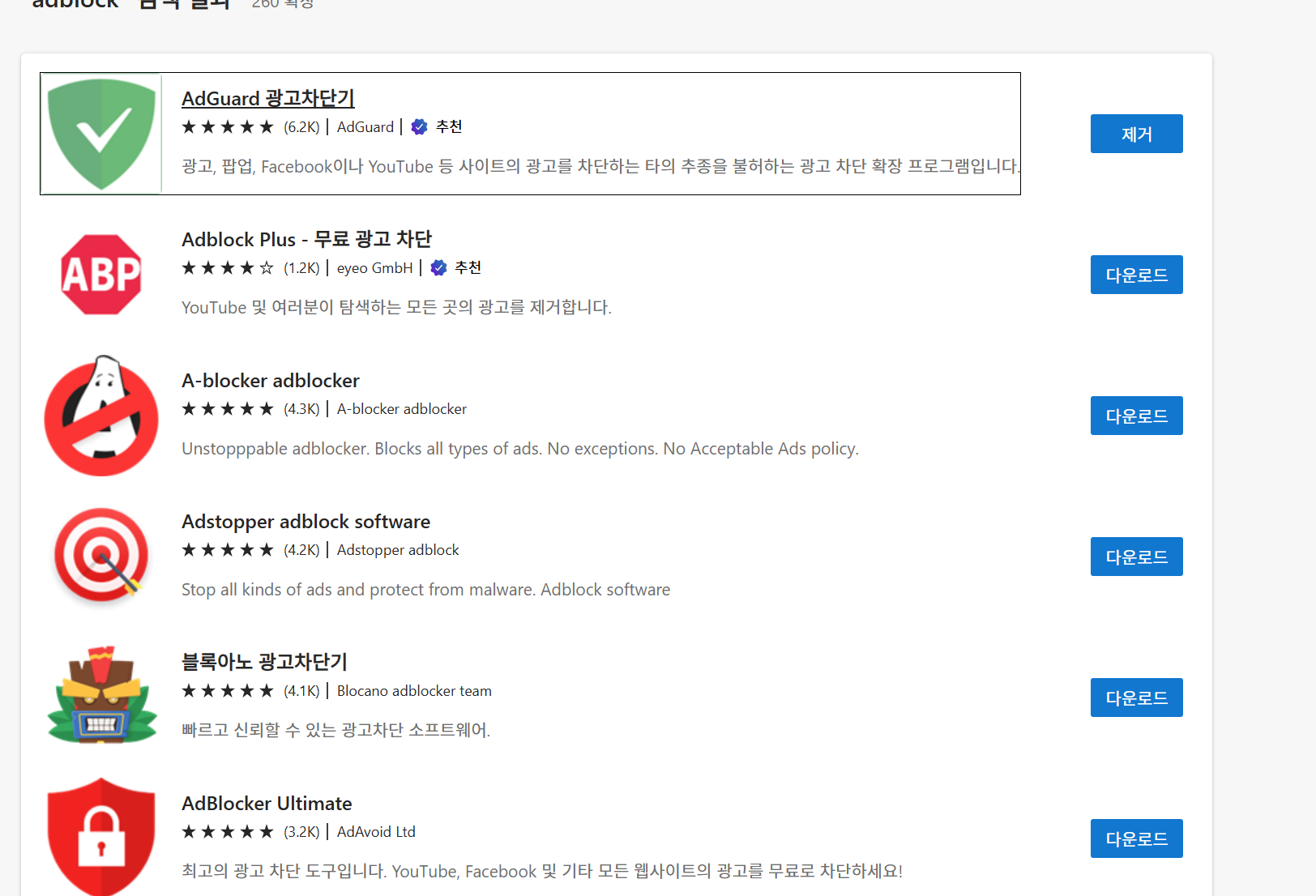Click the Adblock Plus ABP stop-sign icon
This screenshot has height=896, width=1316.
[x=101, y=275]
